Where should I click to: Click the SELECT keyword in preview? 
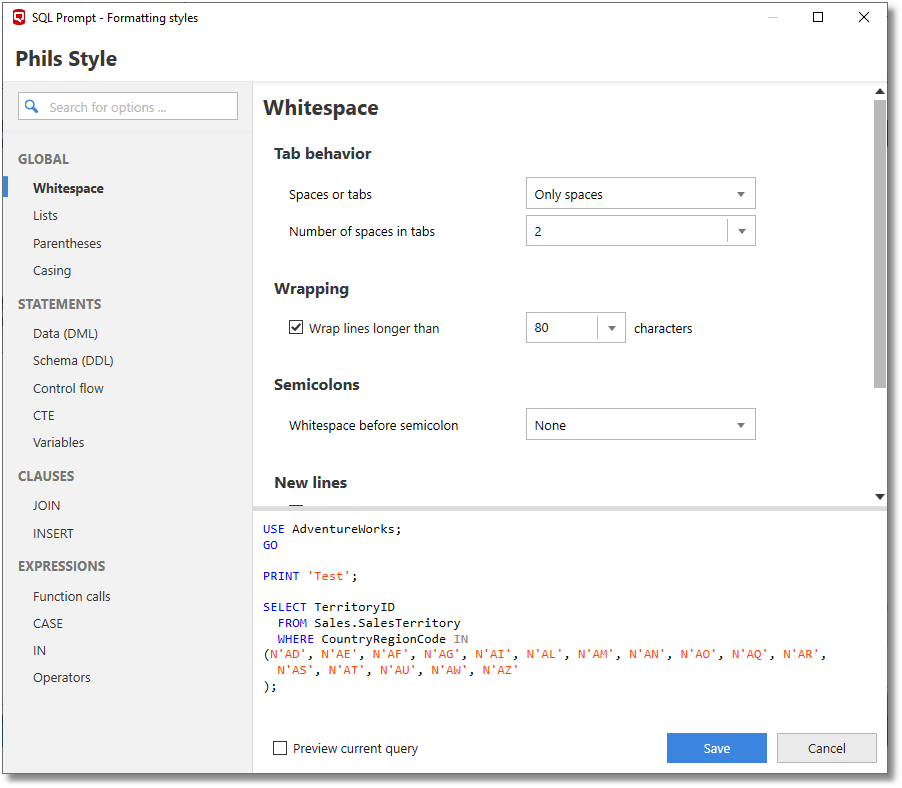coord(285,607)
